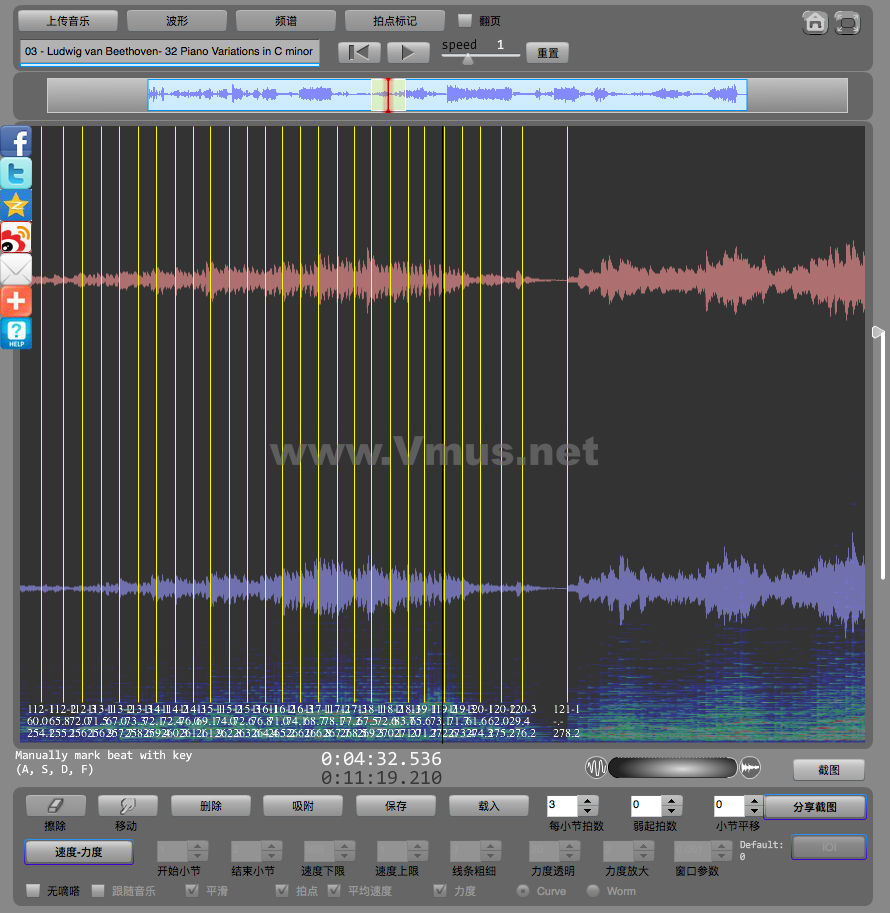Screen dimensions: 890x913
Task: Click the current time 0:04:32.536
Action: [x=382, y=759]
